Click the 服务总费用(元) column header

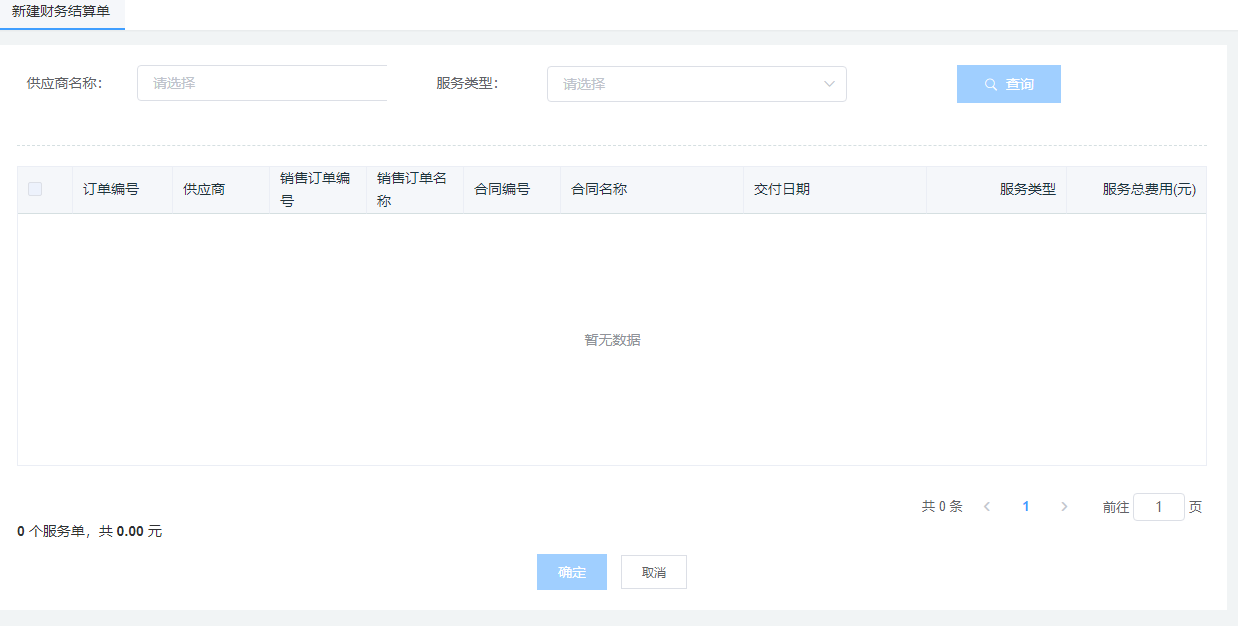click(x=1148, y=189)
